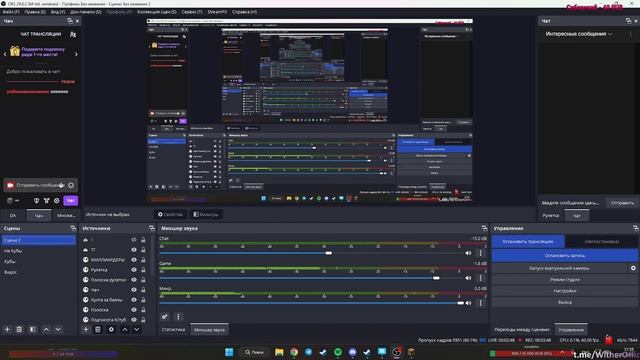Image resolution: width=640 pixels, height=360 pixels.
Task: Click purple Чат send button
Action: coord(71,200)
